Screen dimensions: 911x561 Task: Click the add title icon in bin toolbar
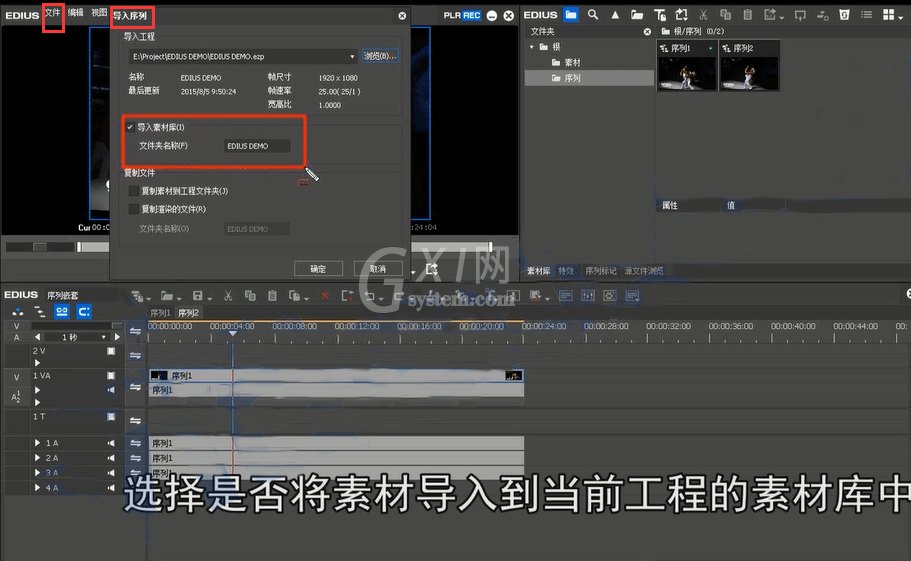(x=659, y=15)
